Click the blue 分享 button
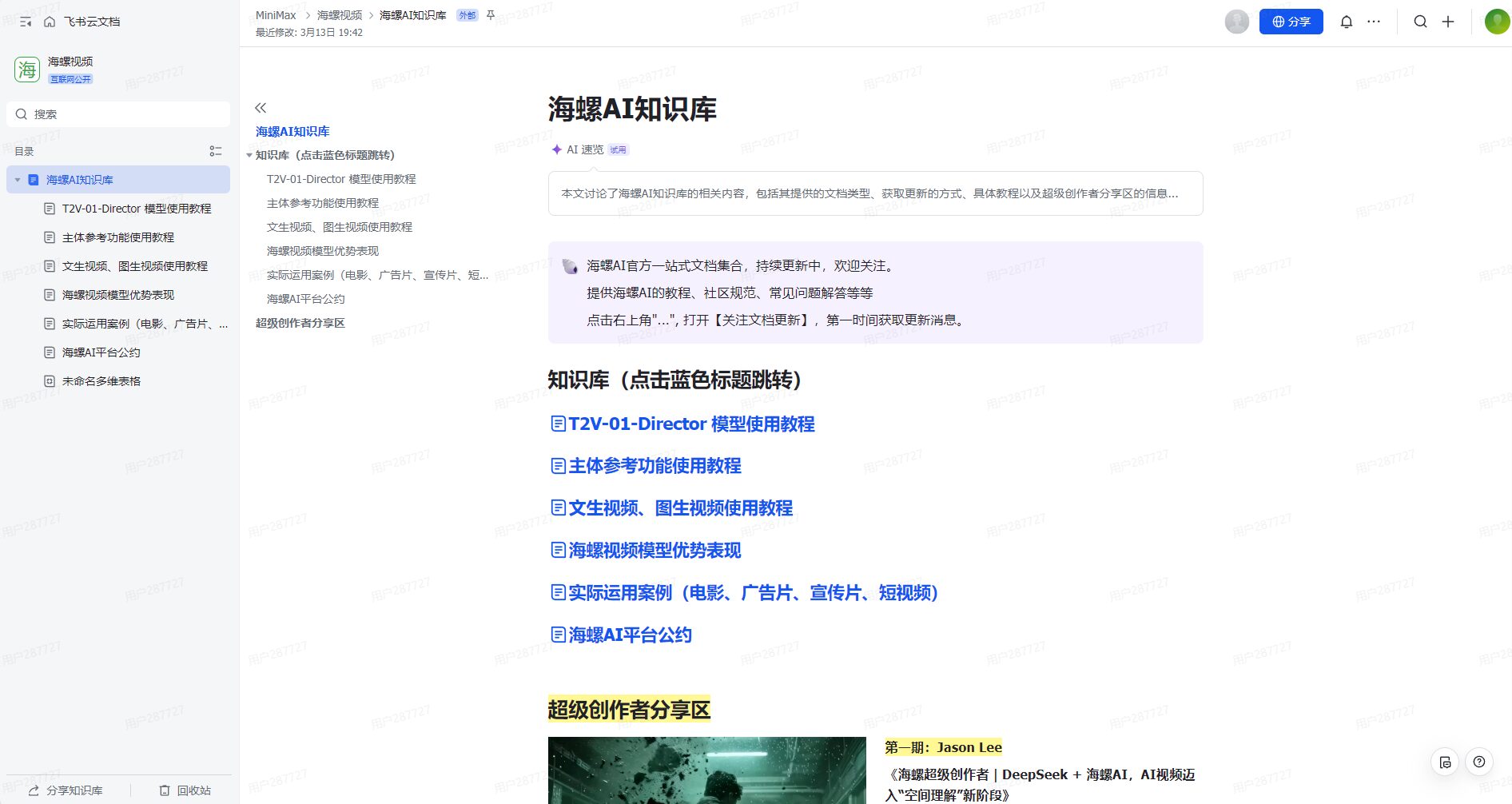Screen dimensions: 1512x804 coord(1291,22)
